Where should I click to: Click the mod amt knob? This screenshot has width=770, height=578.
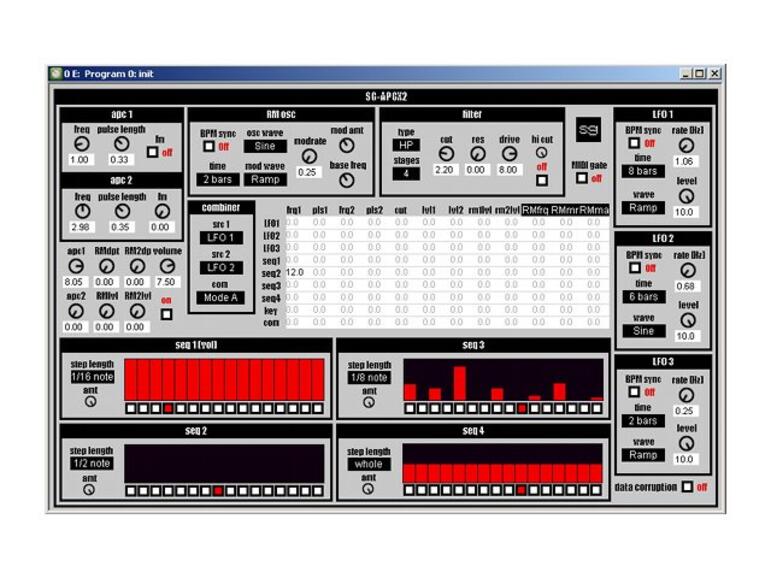pos(347,145)
